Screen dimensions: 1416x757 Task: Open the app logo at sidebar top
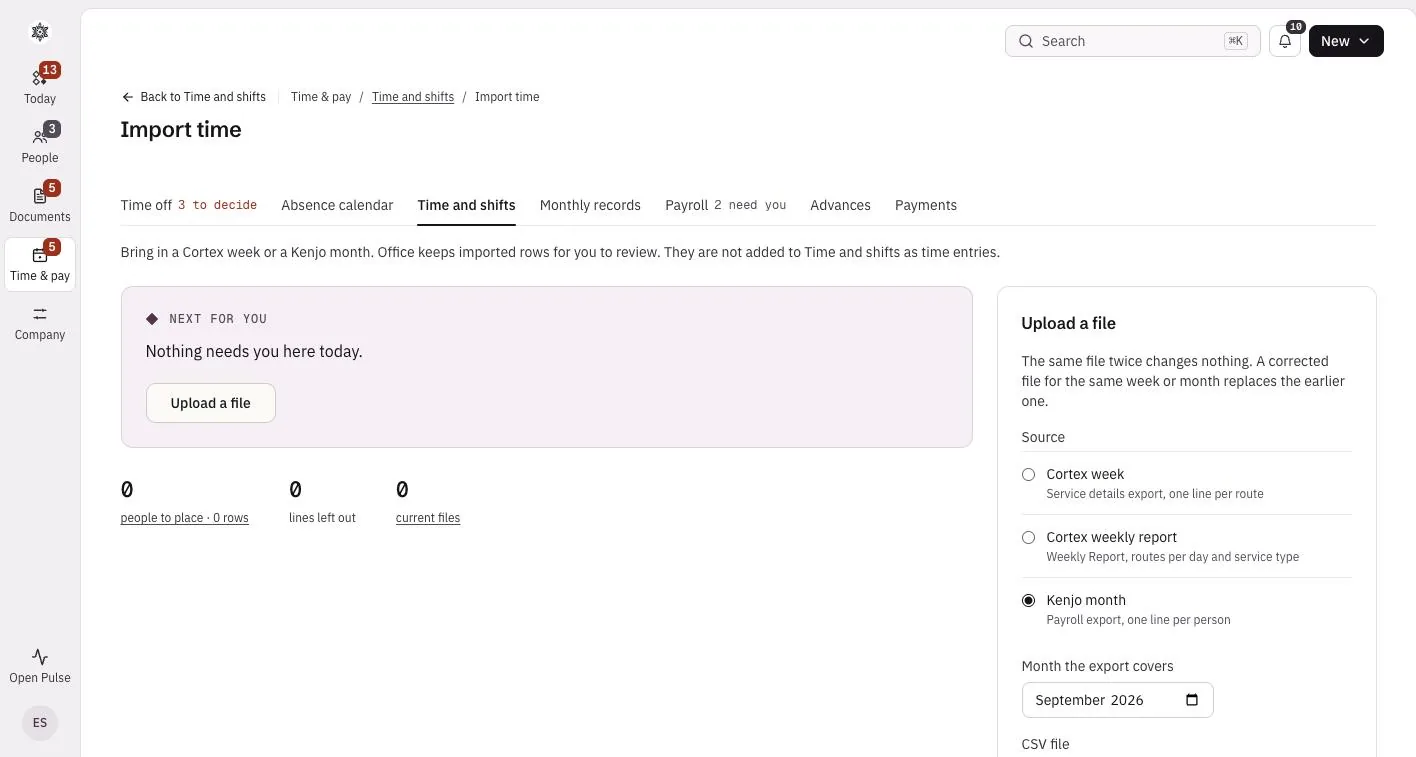point(40,32)
